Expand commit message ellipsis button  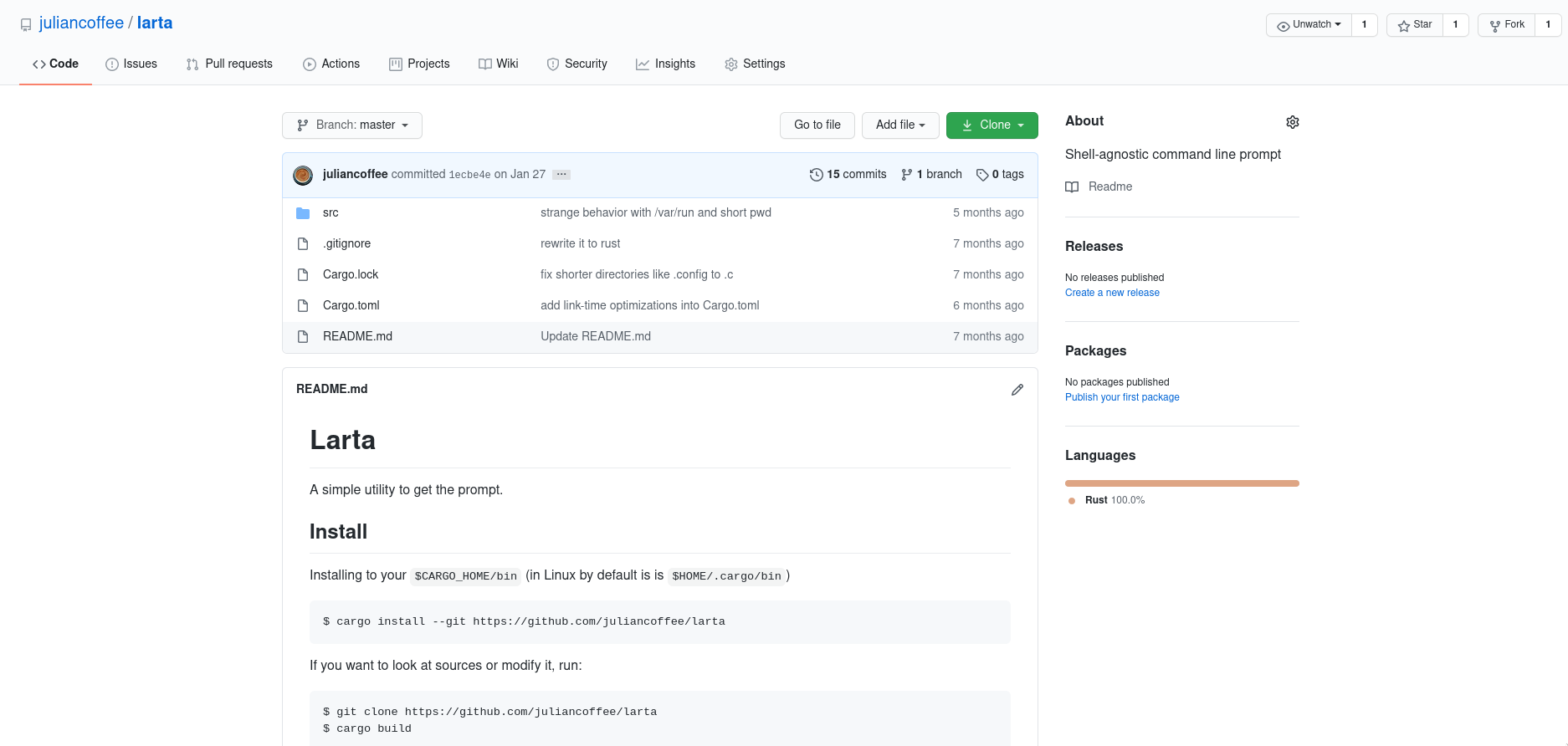(x=561, y=174)
